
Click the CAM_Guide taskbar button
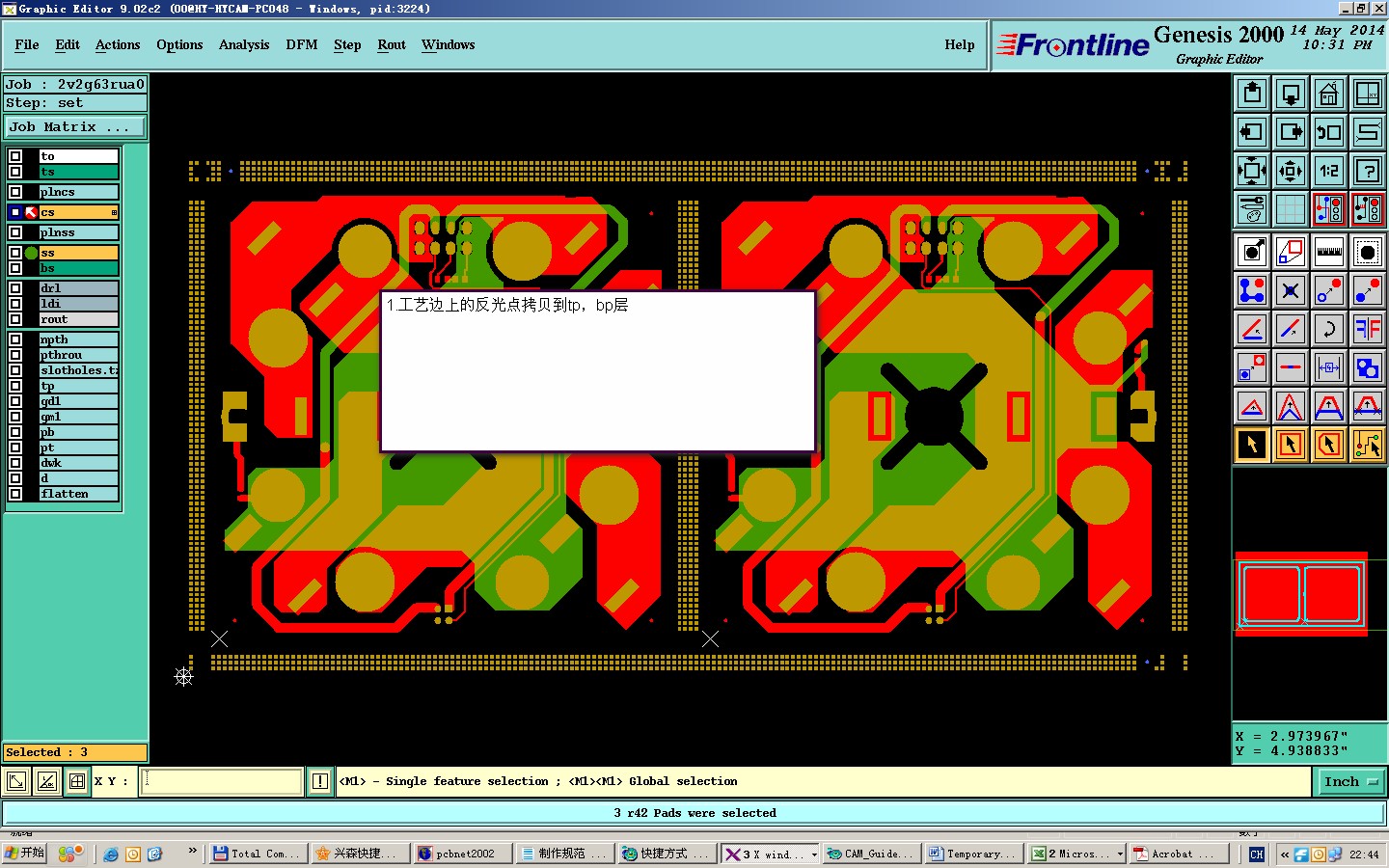tap(871, 854)
